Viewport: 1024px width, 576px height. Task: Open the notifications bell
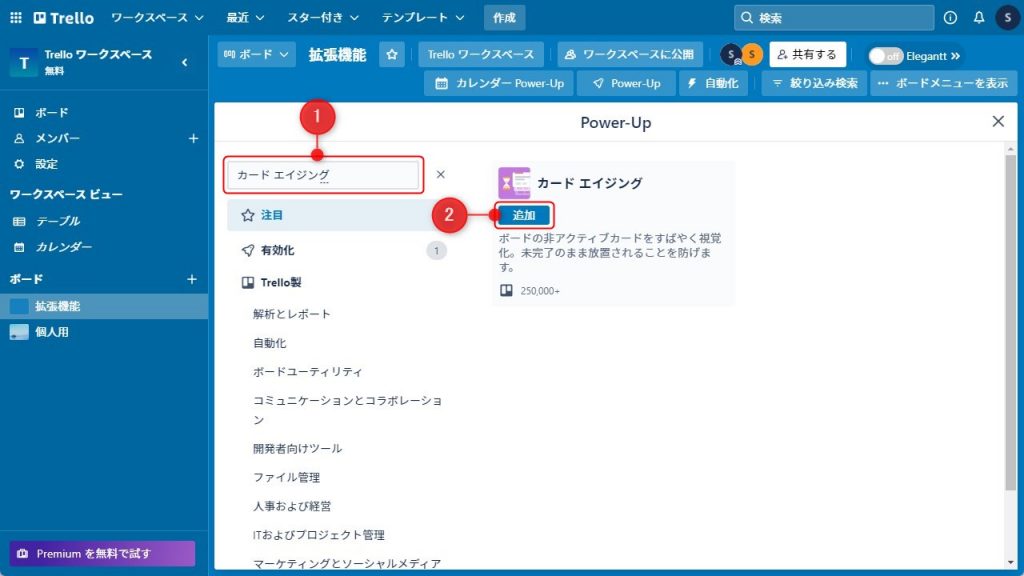979,18
